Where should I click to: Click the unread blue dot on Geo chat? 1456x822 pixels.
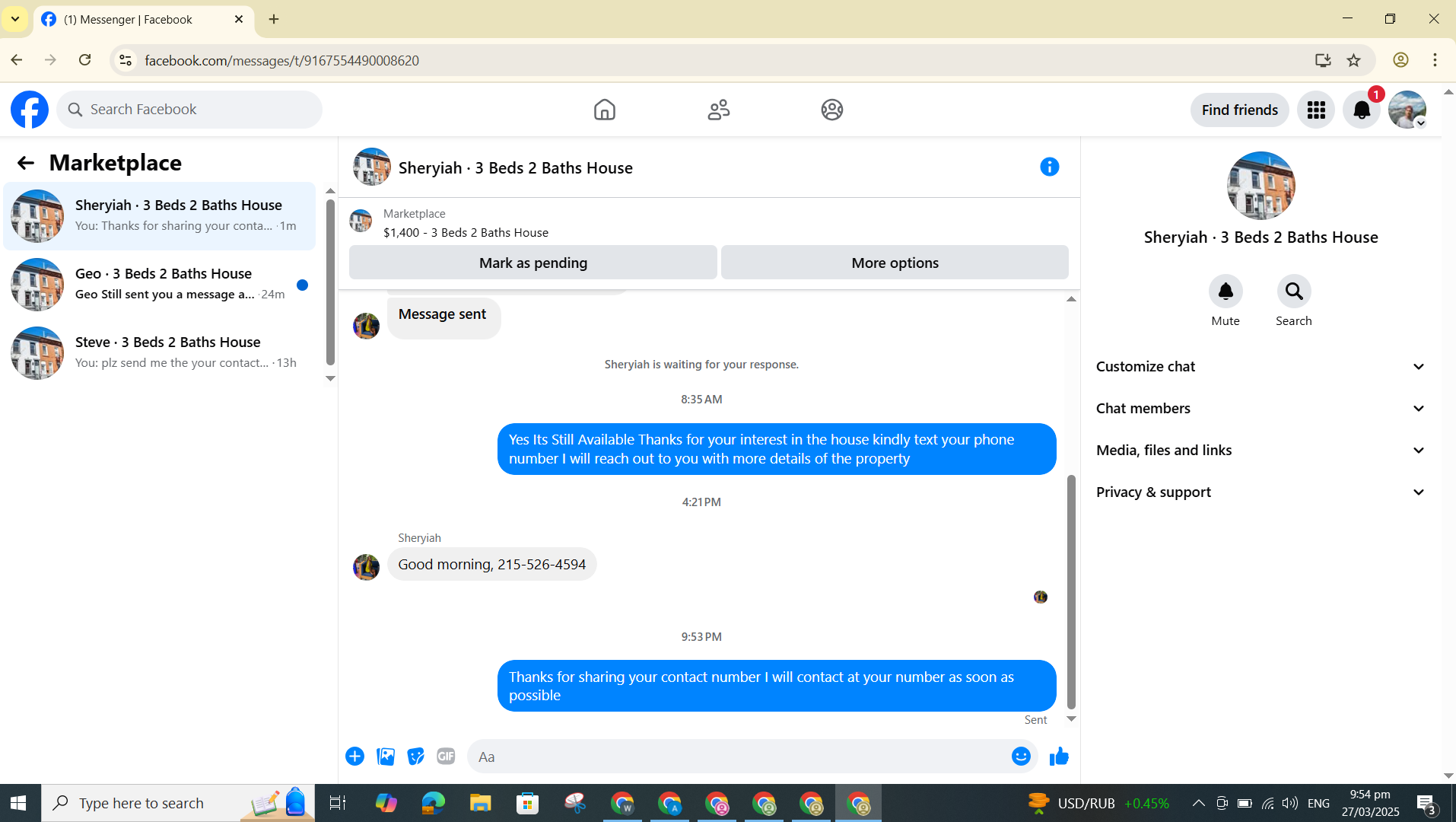tap(302, 285)
